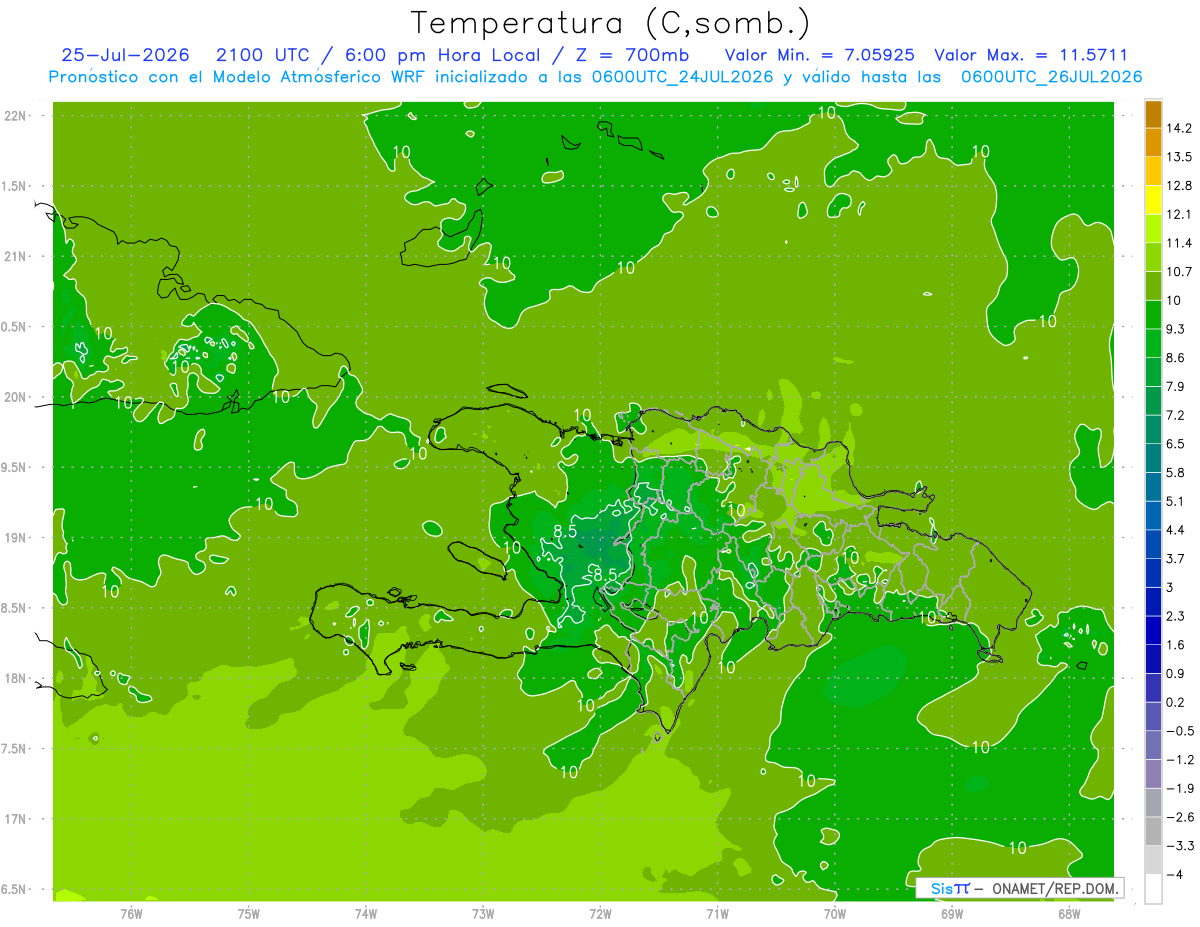Image resolution: width=1200 pixels, height=927 pixels.
Task: Pick the blue legend band between 3.7 and 4.4
Action: pyautogui.click(x=1153, y=544)
